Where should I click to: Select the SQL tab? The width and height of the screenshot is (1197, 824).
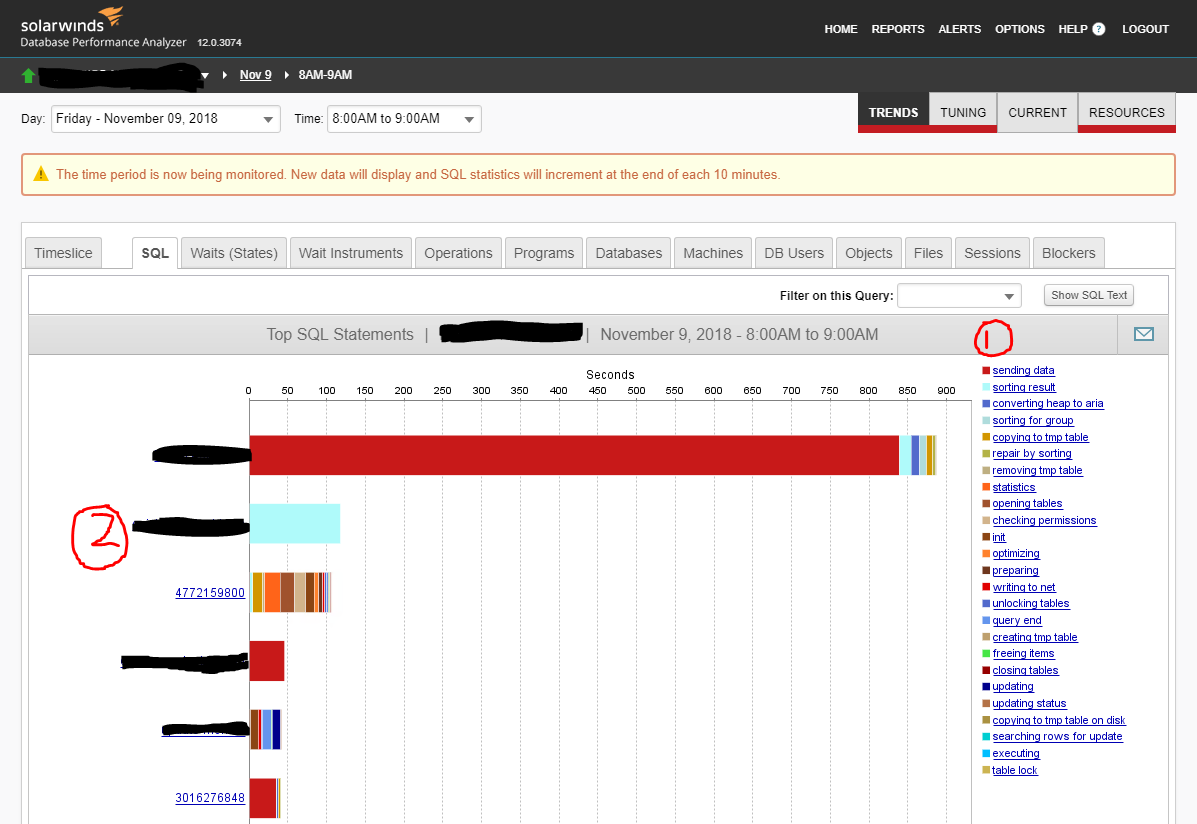pyautogui.click(x=155, y=253)
